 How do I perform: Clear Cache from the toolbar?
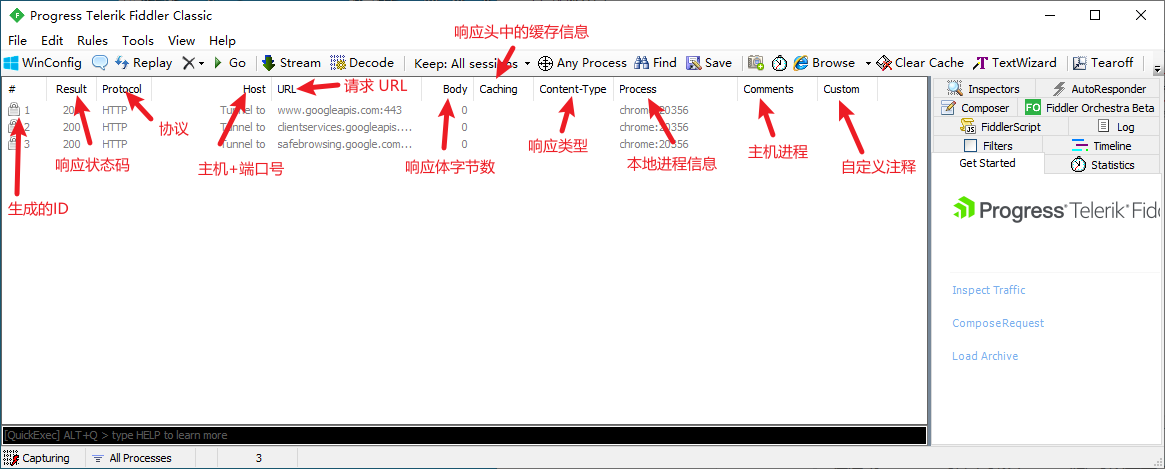click(x=920, y=63)
